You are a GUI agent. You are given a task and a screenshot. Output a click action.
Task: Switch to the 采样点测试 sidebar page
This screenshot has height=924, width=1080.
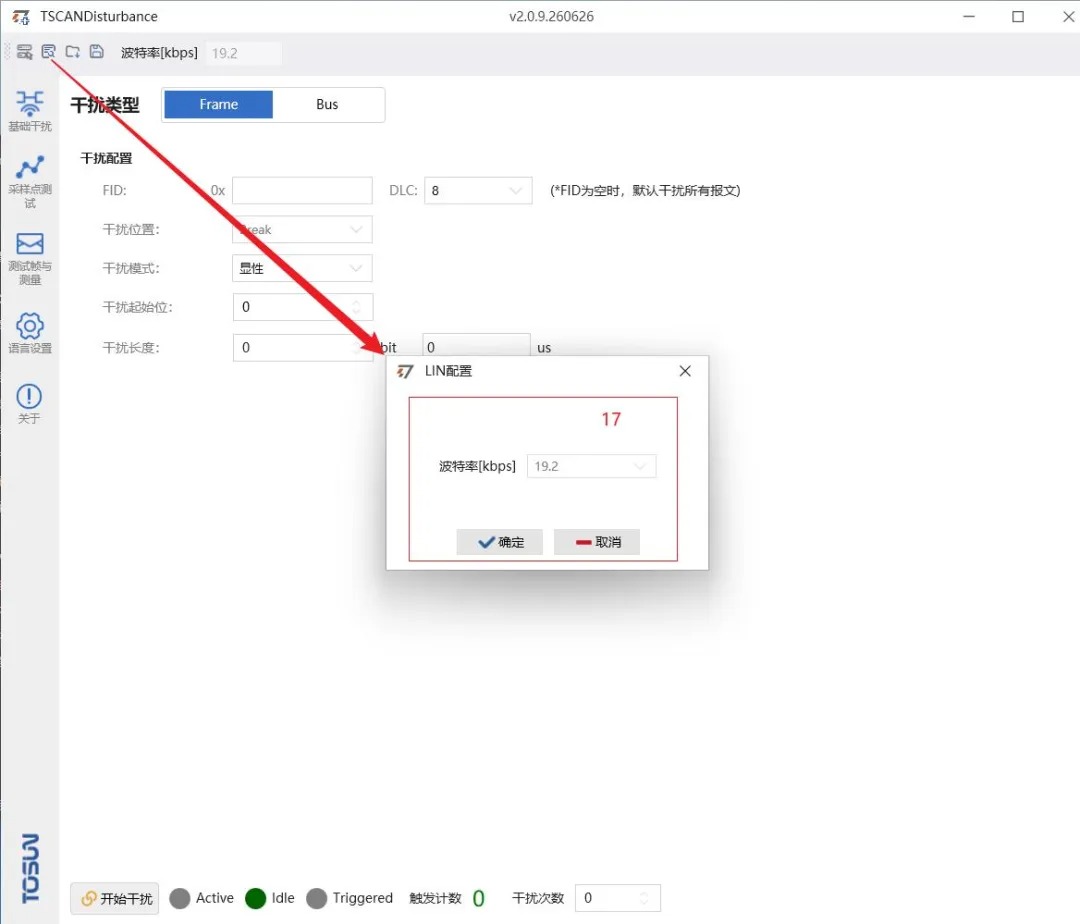pyautogui.click(x=30, y=181)
